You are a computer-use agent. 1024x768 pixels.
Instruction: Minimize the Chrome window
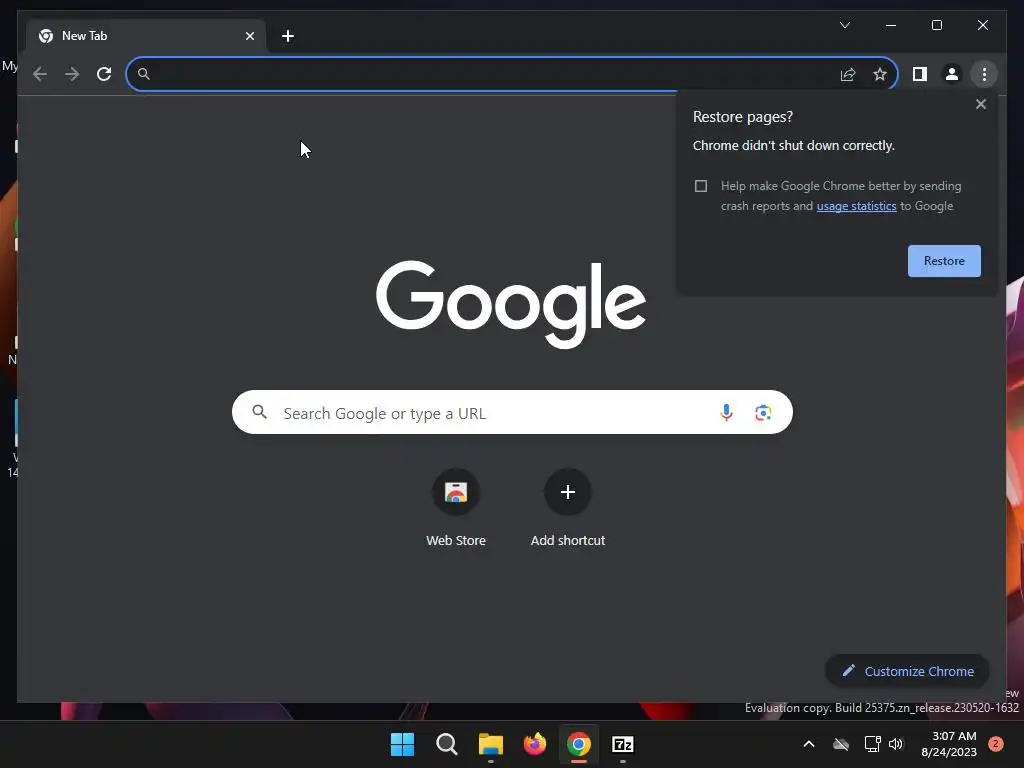coord(891,25)
